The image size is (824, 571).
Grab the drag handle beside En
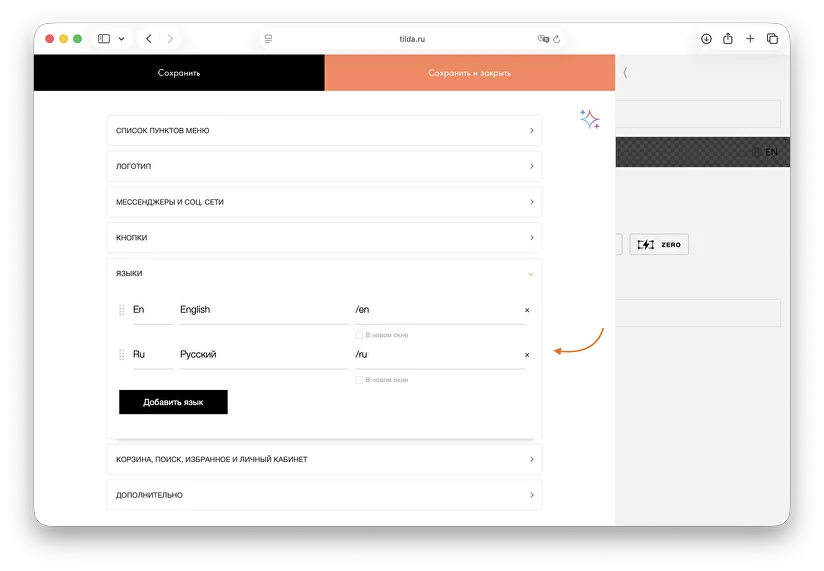121,310
